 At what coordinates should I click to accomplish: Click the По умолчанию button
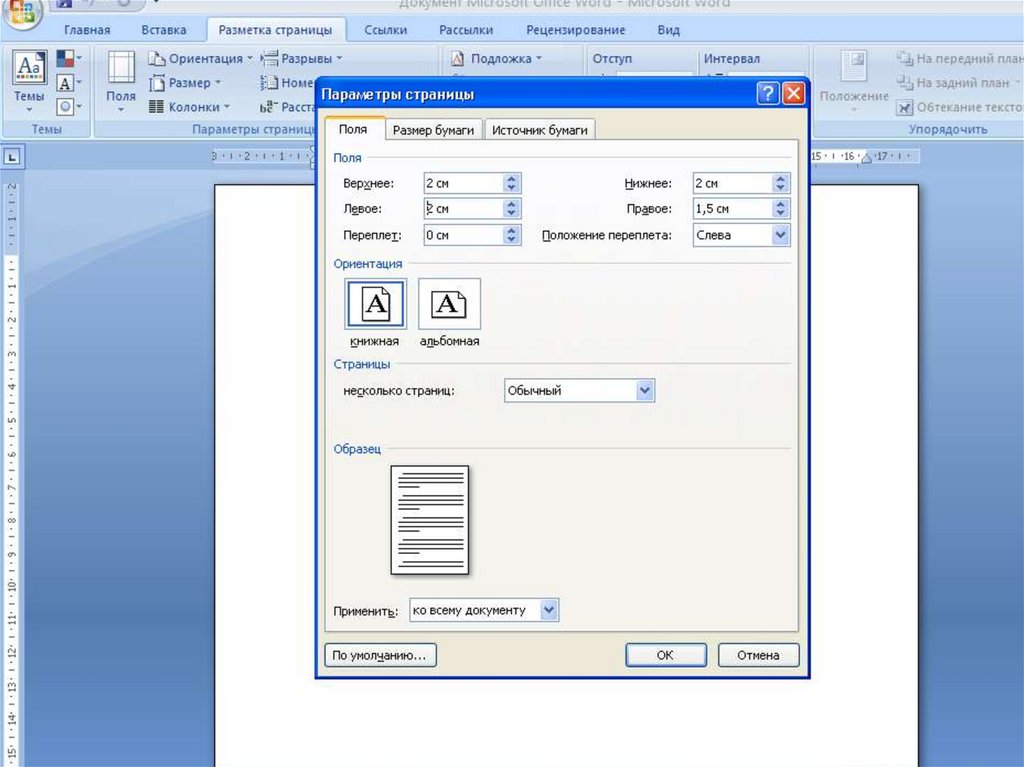coord(380,655)
